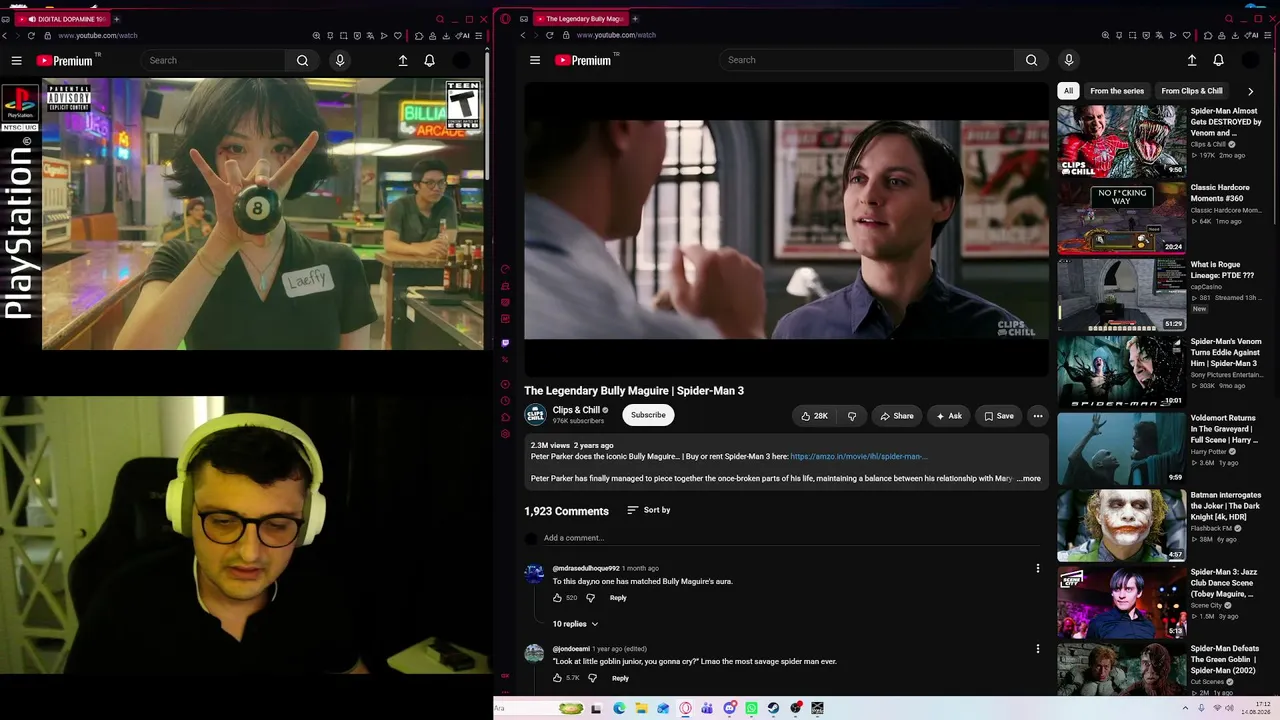Screen dimensions: 1280x720
Task: Open notifications bell in right YouTube window
Action: pyautogui.click(x=1218, y=60)
